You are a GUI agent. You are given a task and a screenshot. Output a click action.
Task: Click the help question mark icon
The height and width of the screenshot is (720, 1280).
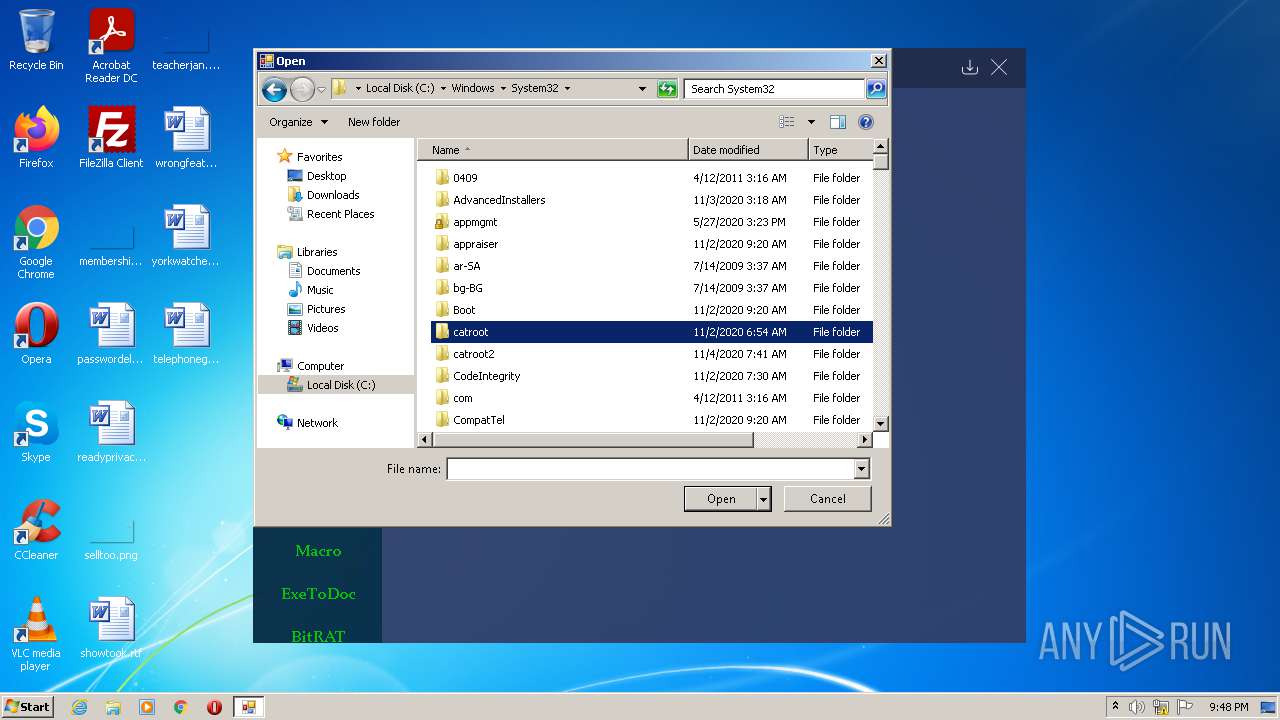[866, 122]
